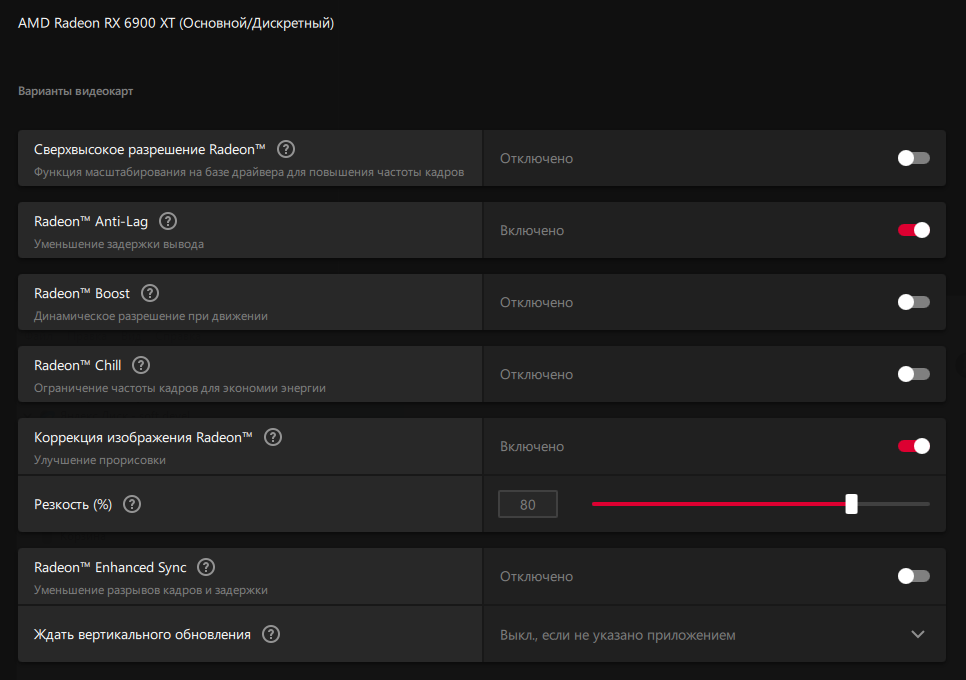
Task: Click the Резкость slider handle
Action: pyautogui.click(x=851, y=504)
